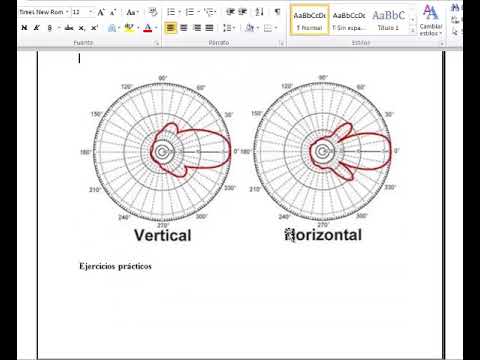This screenshot has height=360, width=480.
Task: Toggle bold formatting (N)
Action: click(x=24, y=28)
